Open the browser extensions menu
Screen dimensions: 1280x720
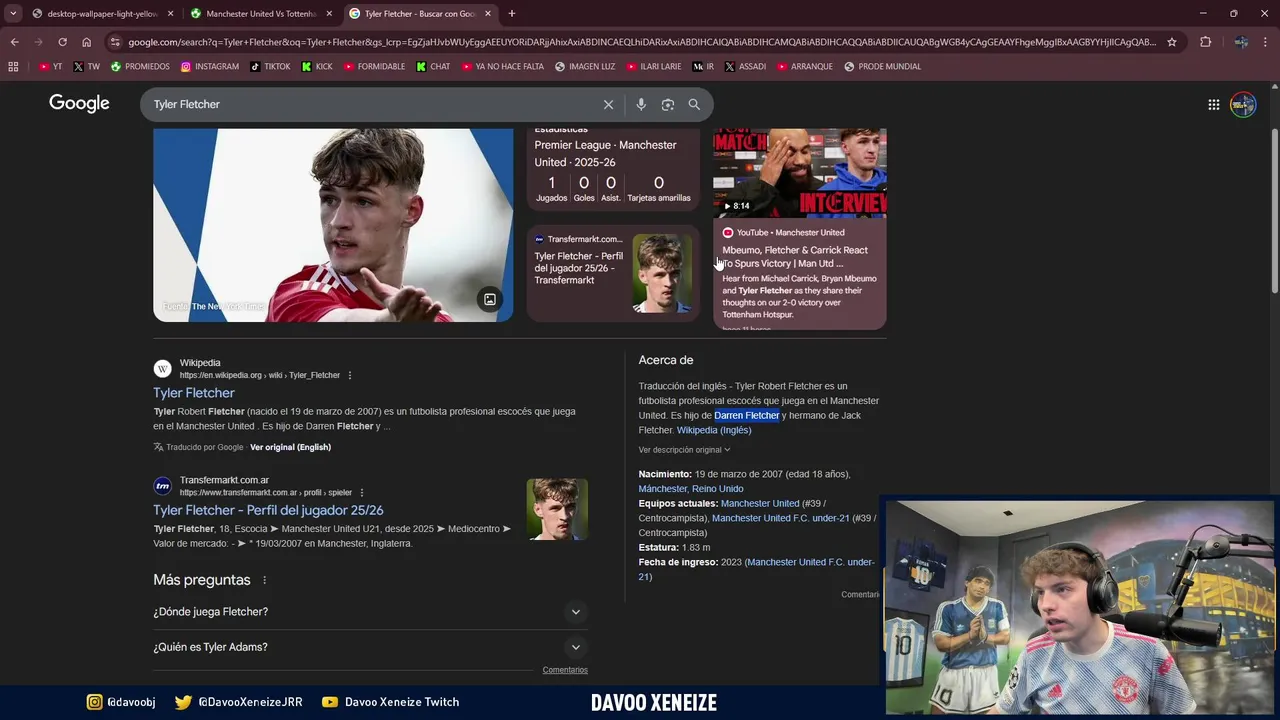click(1205, 42)
